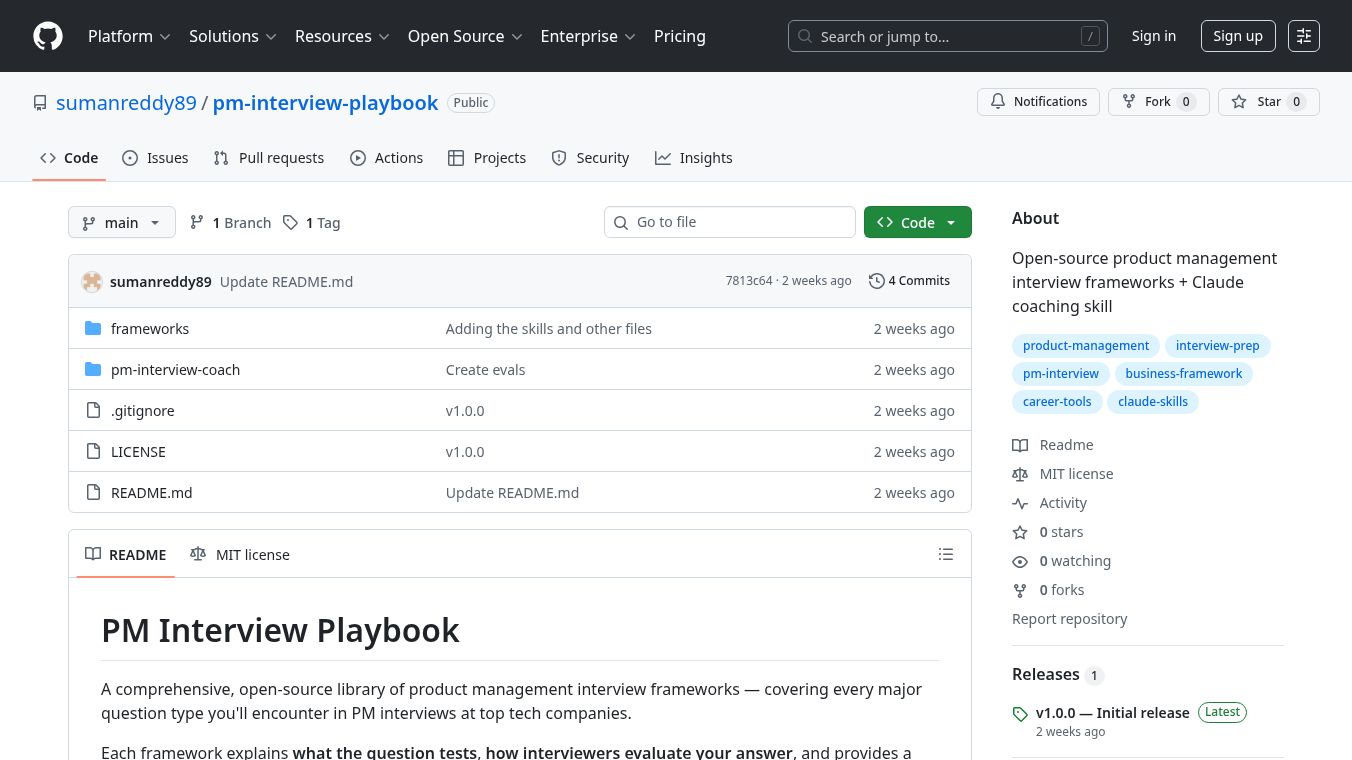The image size is (1352, 760).
Task: Fork the repository
Action: click(1158, 102)
